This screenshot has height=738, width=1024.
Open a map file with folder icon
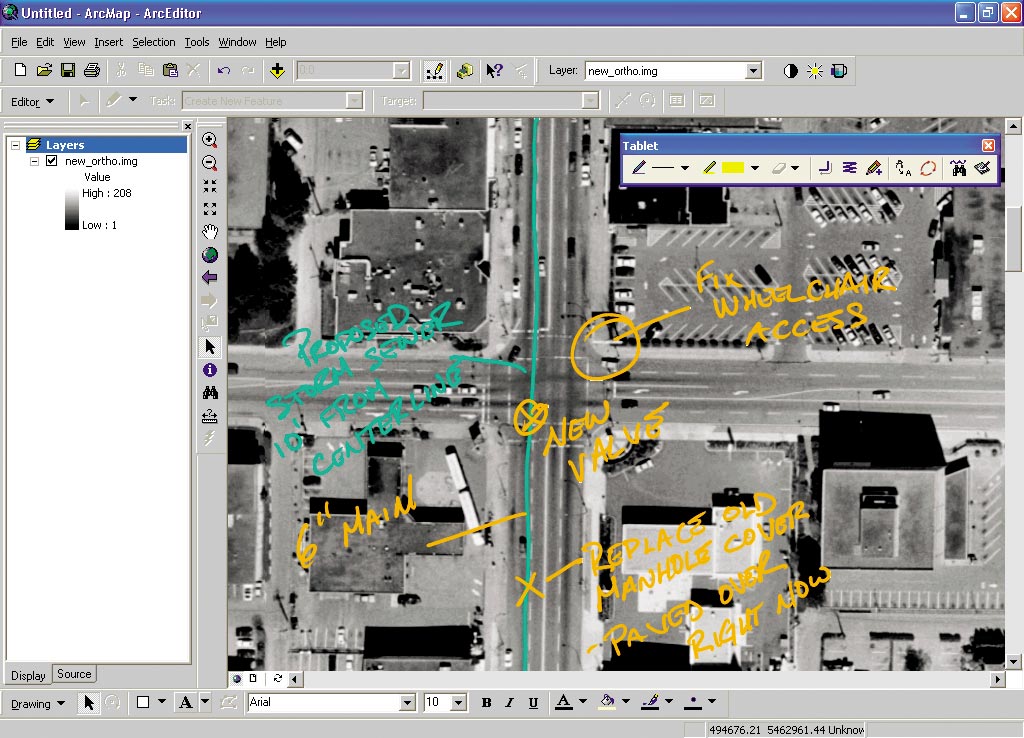tap(44, 70)
